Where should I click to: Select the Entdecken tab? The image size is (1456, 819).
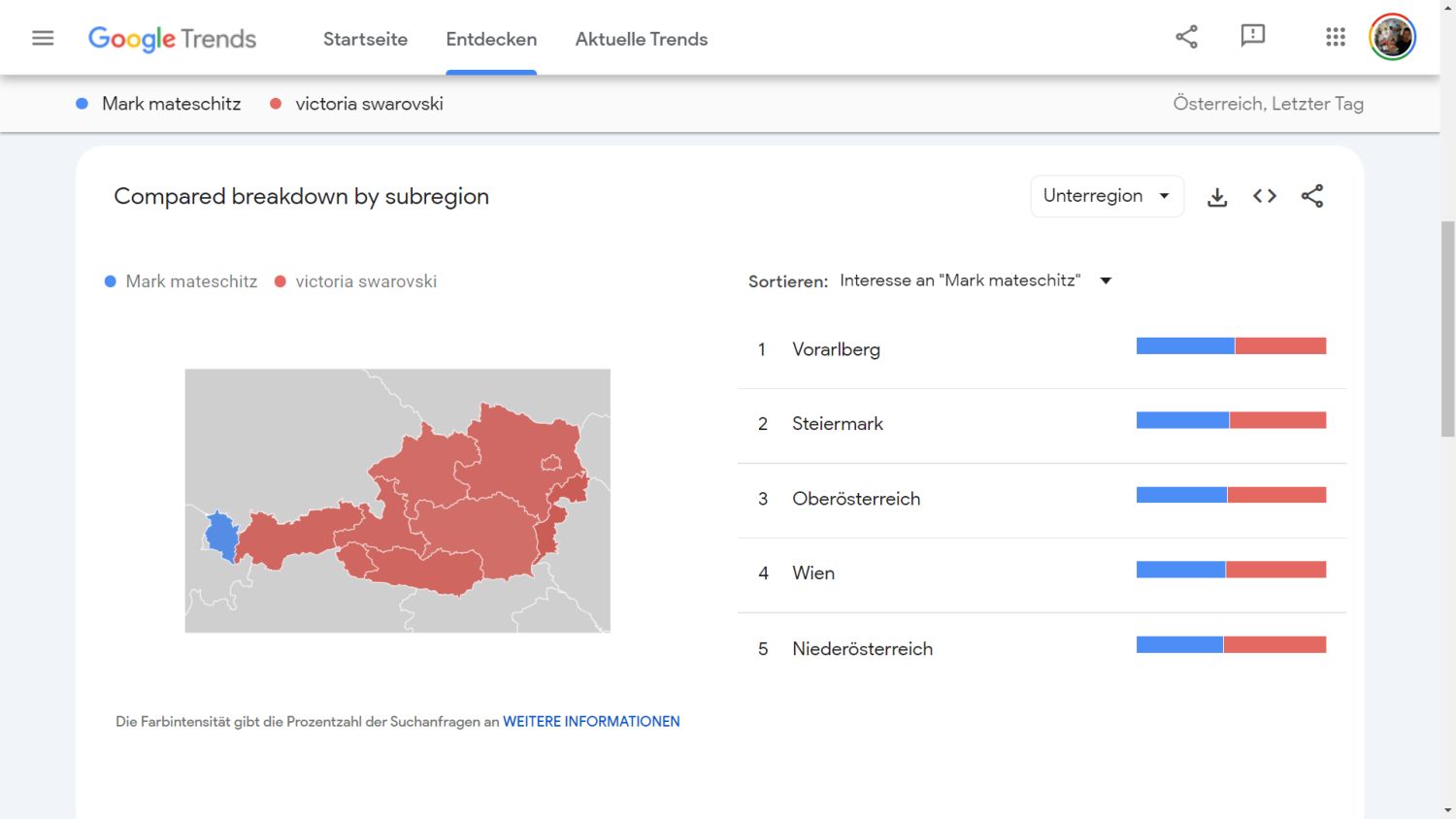coord(491,39)
